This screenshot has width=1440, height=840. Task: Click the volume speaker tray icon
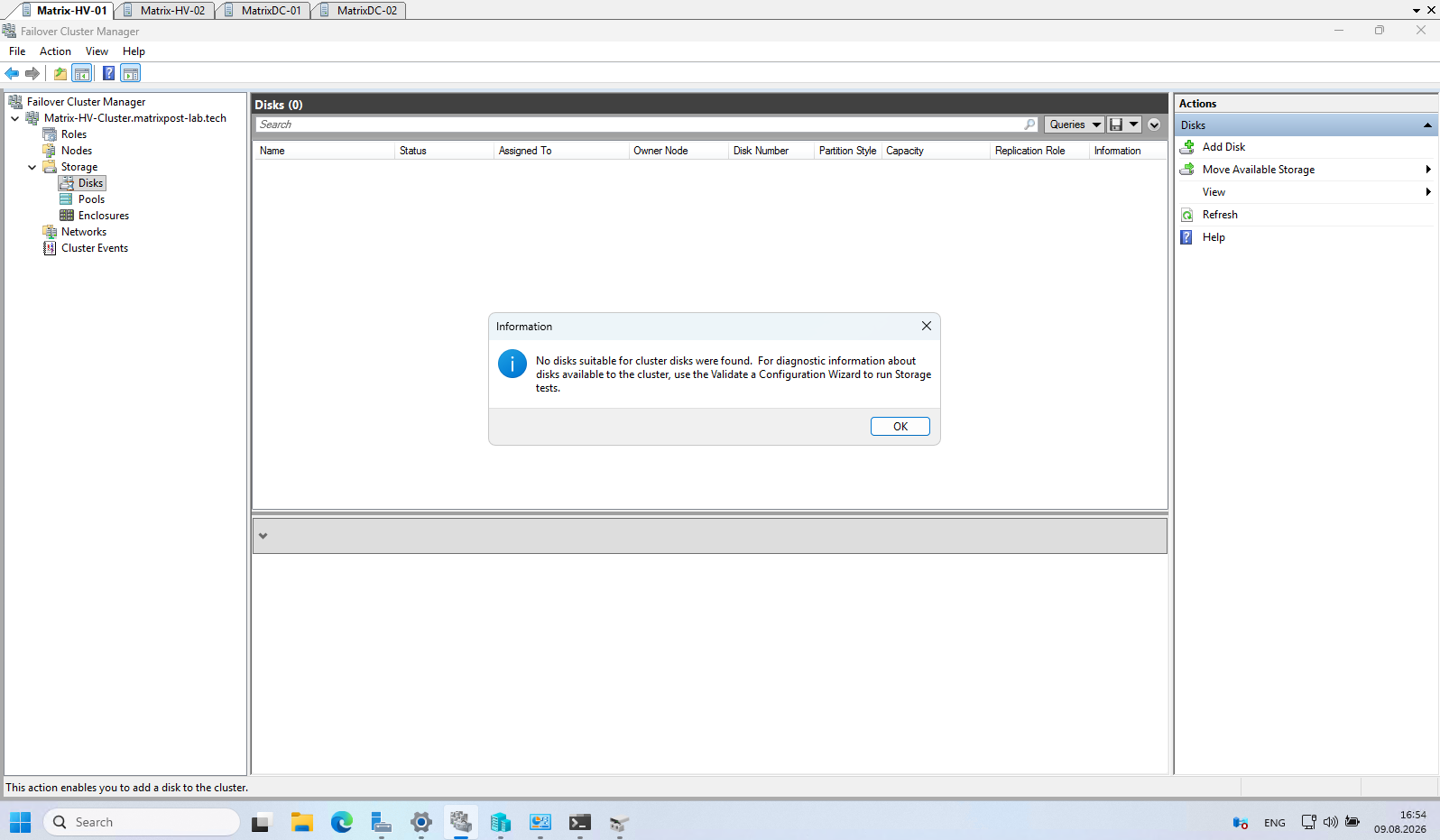tap(1330, 822)
